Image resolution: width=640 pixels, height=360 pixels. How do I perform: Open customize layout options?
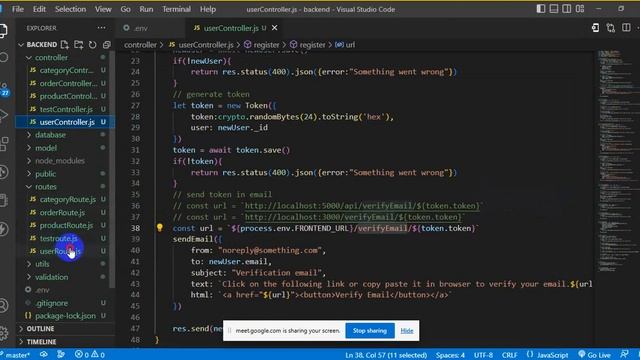click(x=580, y=9)
